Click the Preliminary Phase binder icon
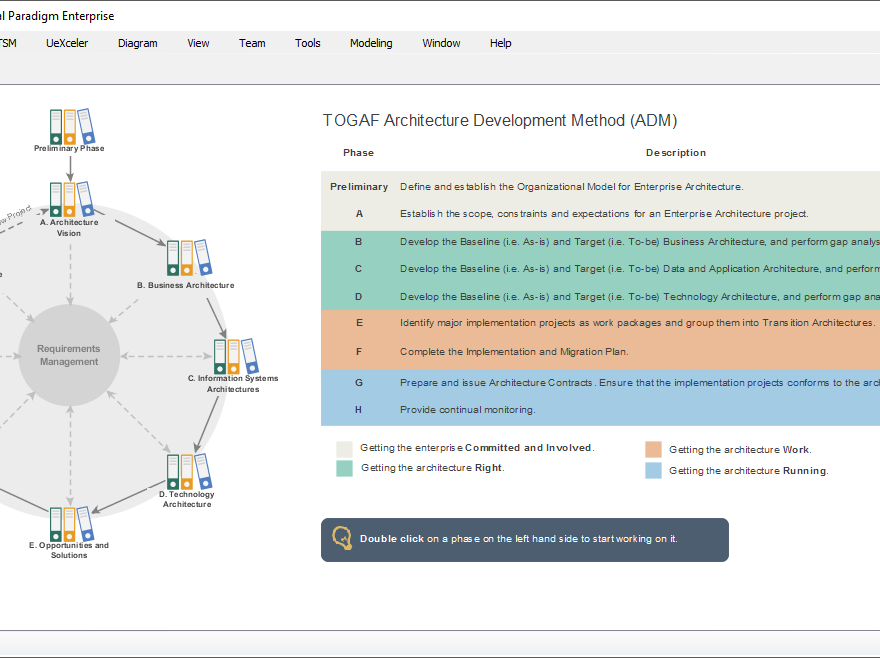This screenshot has width=880, height=658. point(69,125)
